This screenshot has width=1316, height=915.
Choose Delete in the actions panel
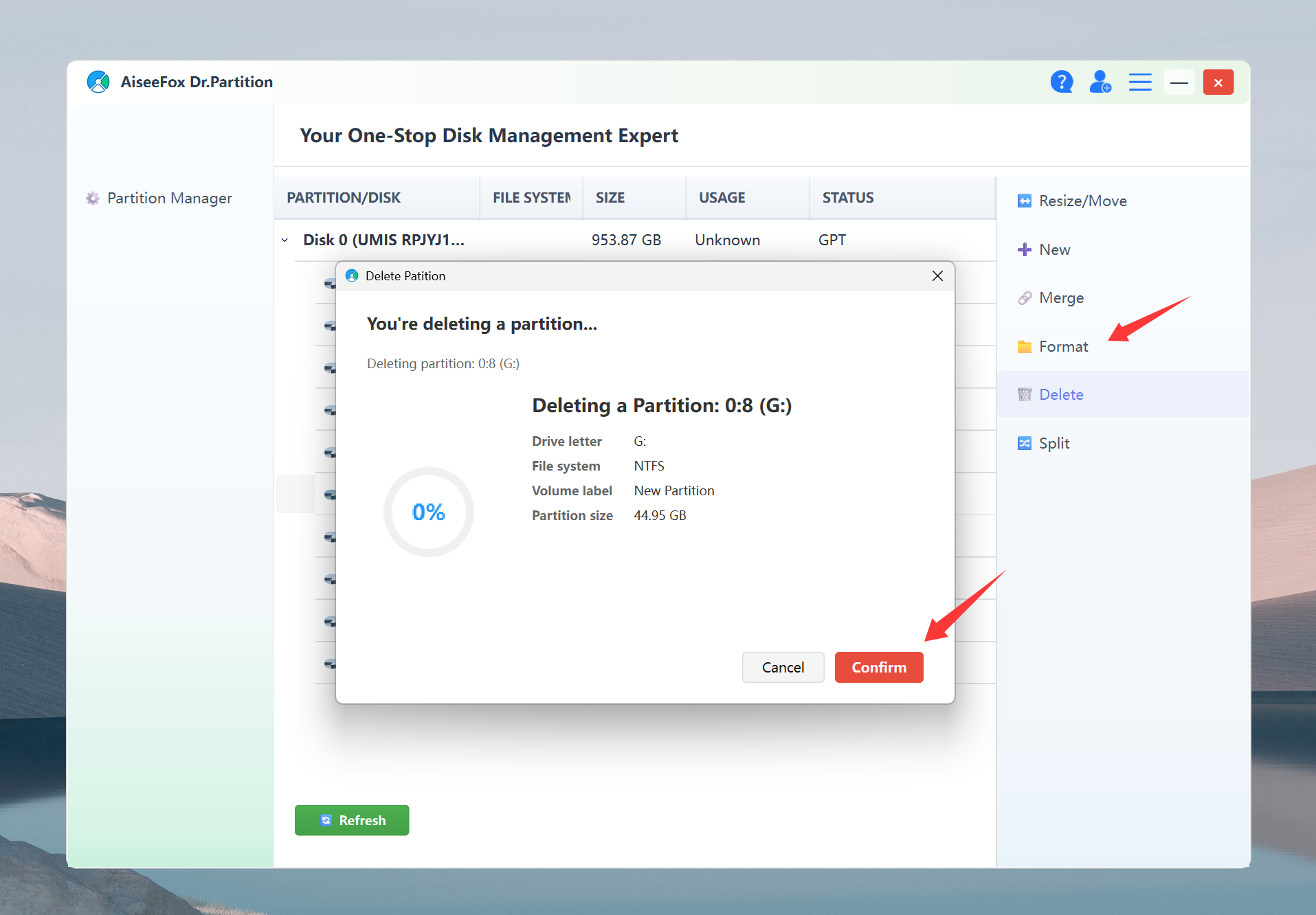pos(1123,395)
